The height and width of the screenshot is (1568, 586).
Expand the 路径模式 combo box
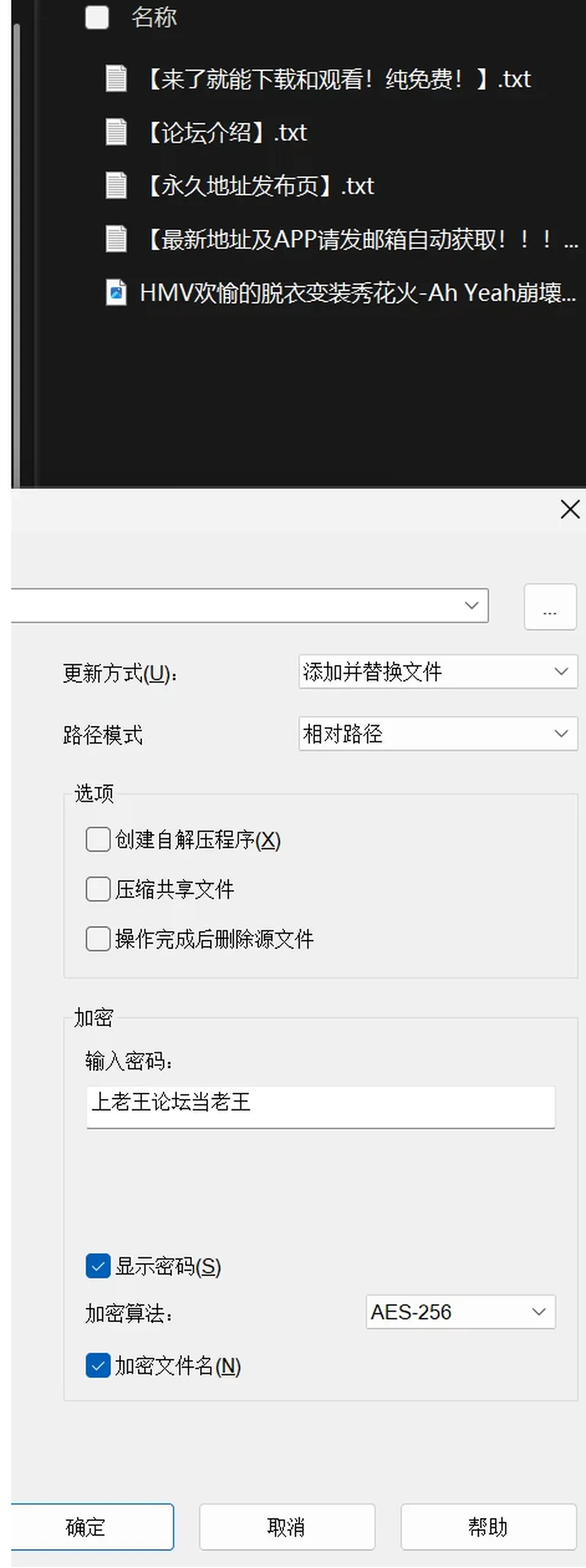[438, 733]
